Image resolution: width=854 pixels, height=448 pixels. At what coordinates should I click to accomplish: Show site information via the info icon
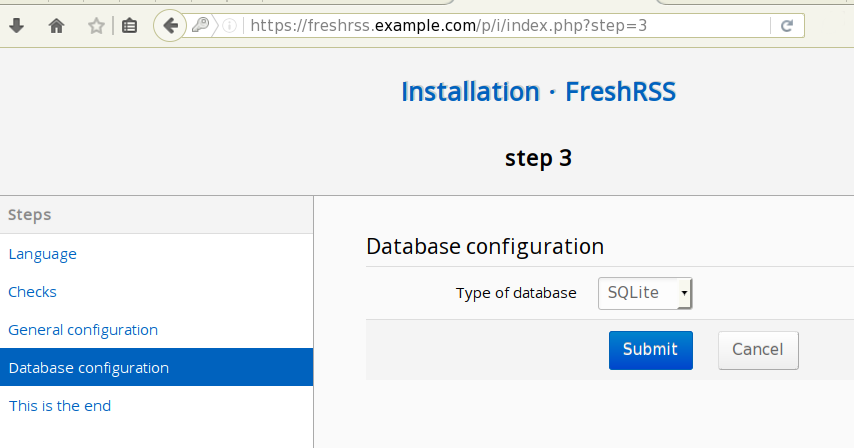click(x=229, y=27)
